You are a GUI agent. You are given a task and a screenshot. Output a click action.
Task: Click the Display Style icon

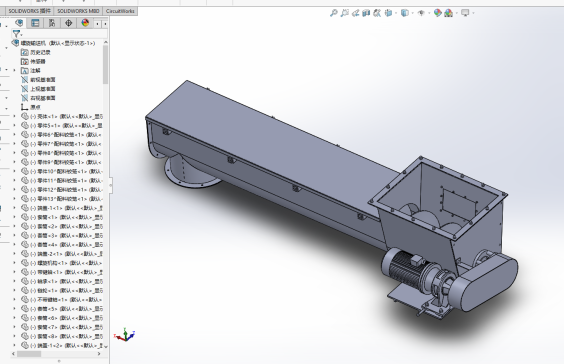click(405, 13)
